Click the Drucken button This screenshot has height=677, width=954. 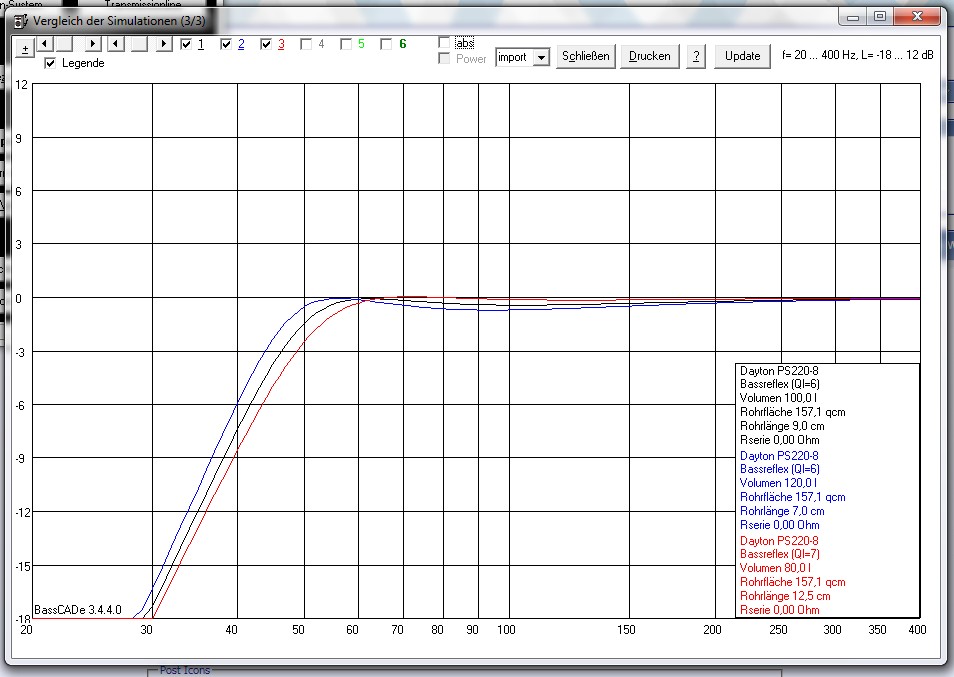(x=650, y=56)
